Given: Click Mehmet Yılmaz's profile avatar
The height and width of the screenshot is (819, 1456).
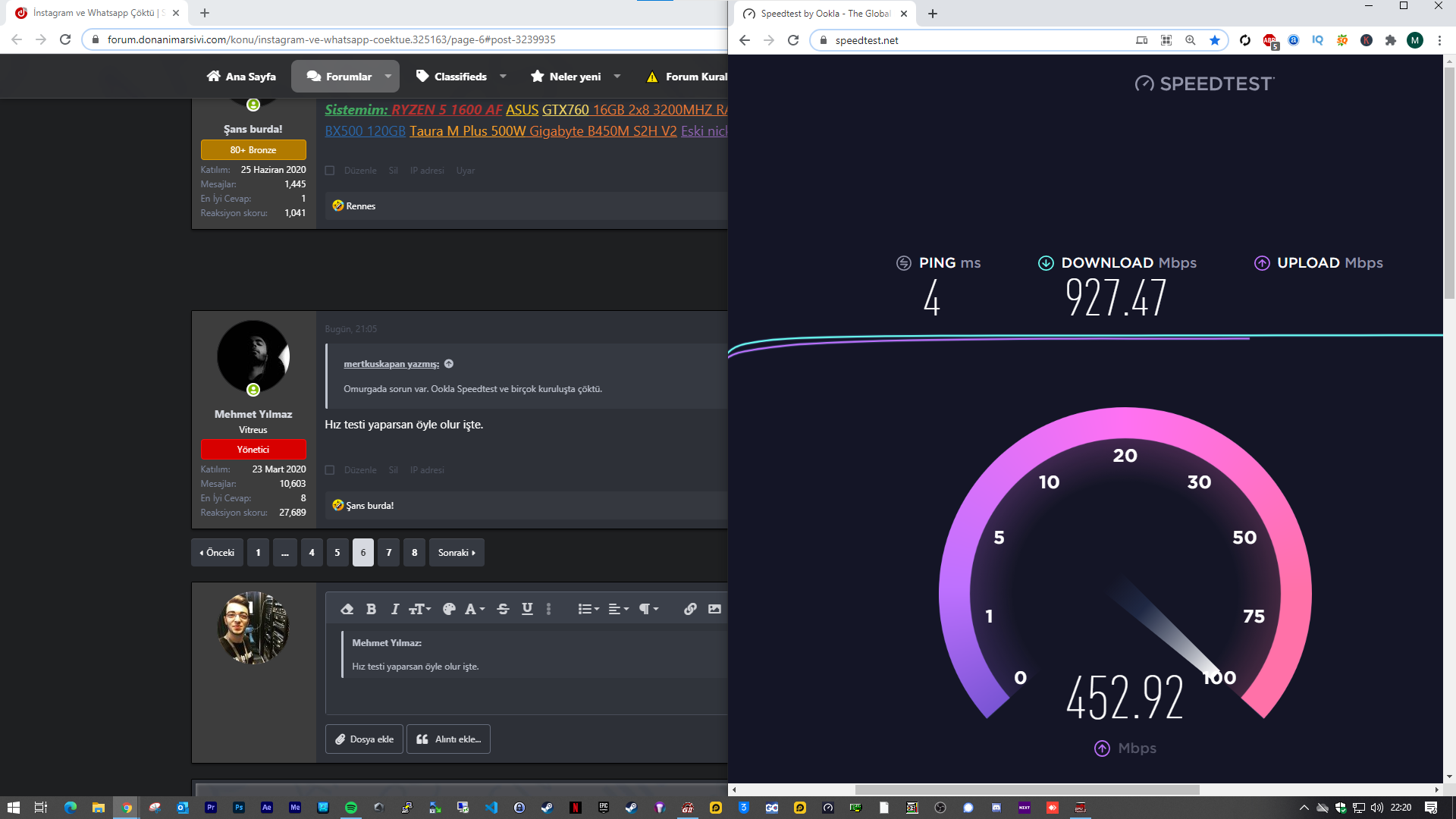Looking at the screenshot, I should pyautogui.click(x=253, y=356).
